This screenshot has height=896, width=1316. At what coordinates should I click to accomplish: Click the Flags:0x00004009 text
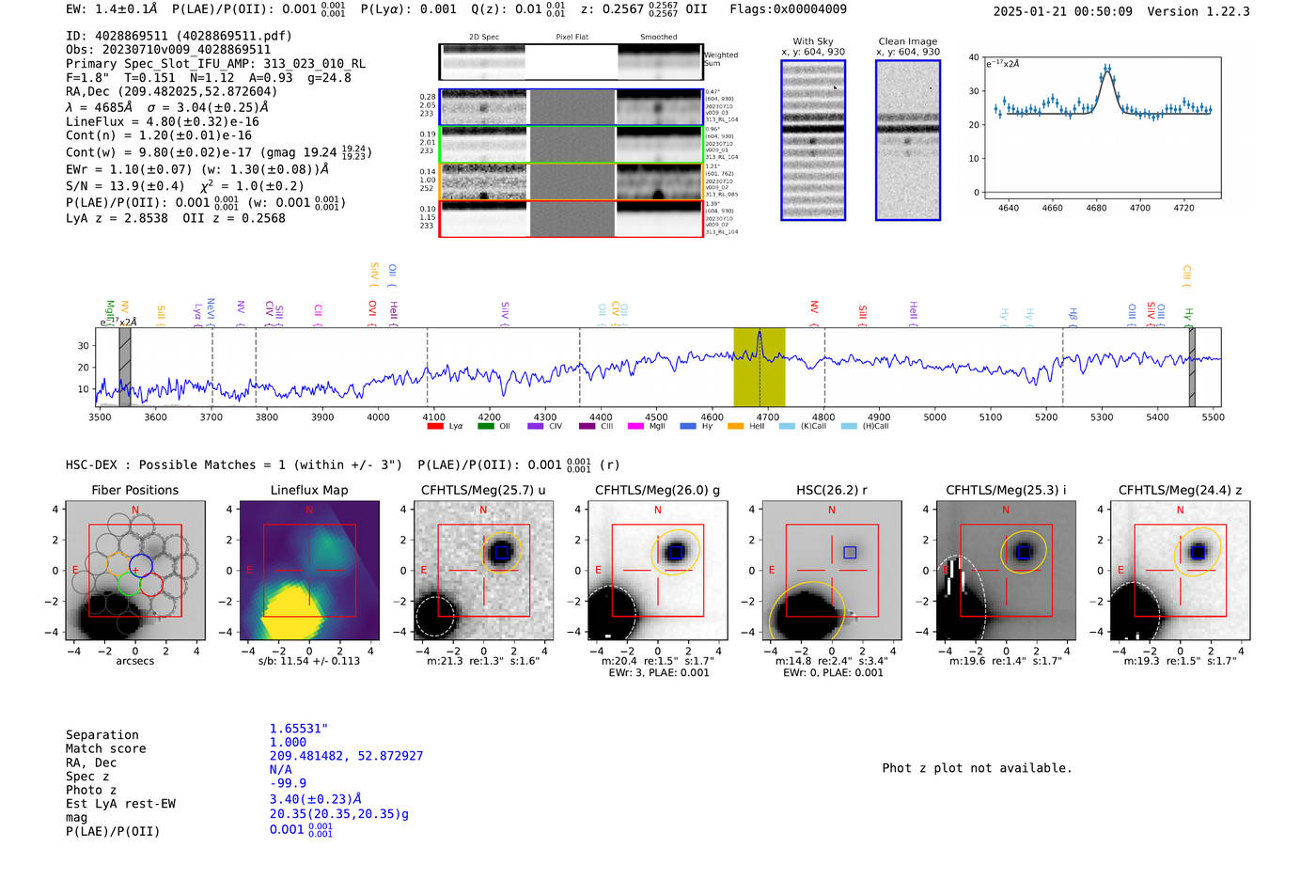pos(788,9)
